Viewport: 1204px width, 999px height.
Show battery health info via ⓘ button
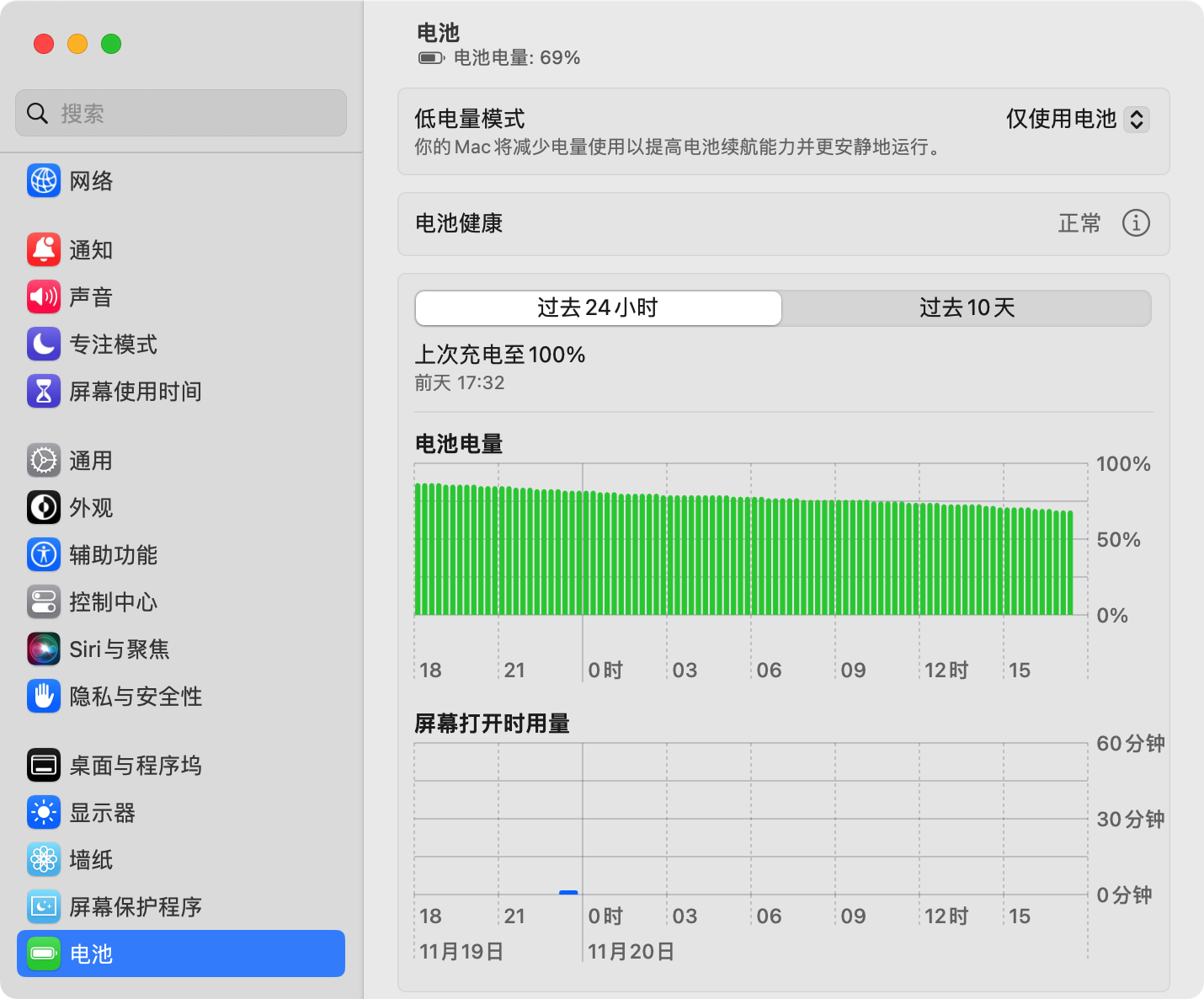point(1136,223)
